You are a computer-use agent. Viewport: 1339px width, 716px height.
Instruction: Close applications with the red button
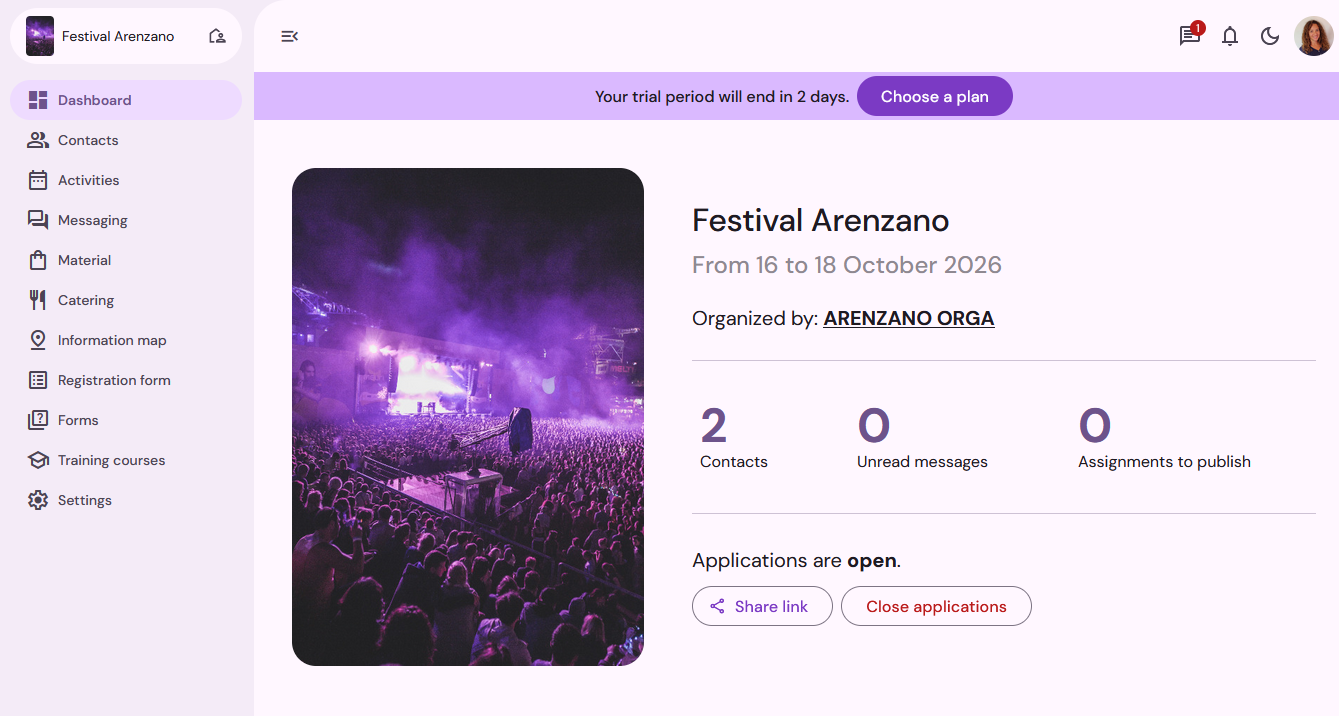936,606
